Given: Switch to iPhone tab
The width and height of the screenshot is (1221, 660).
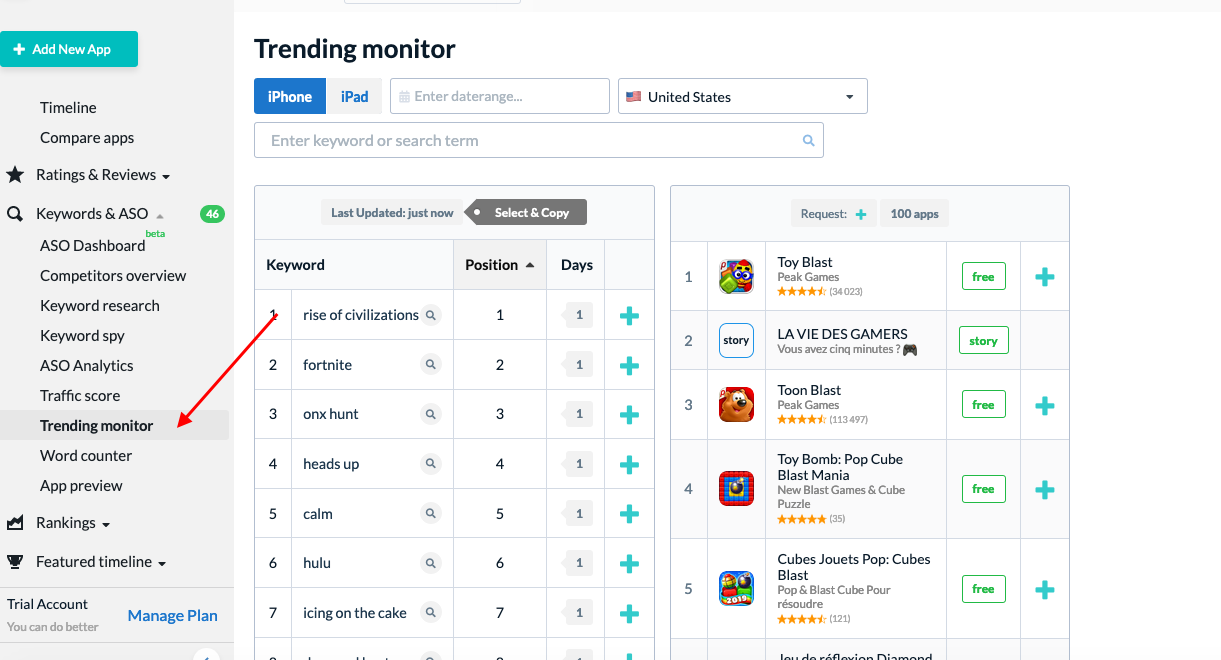Looking at the screenshot, I should tap(290, 96).
